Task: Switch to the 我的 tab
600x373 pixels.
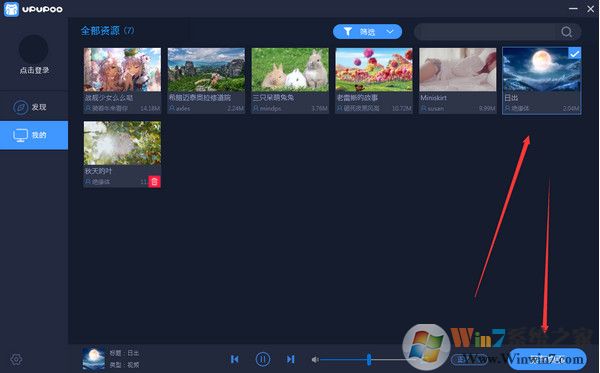Action: click(x=34, y=135)
